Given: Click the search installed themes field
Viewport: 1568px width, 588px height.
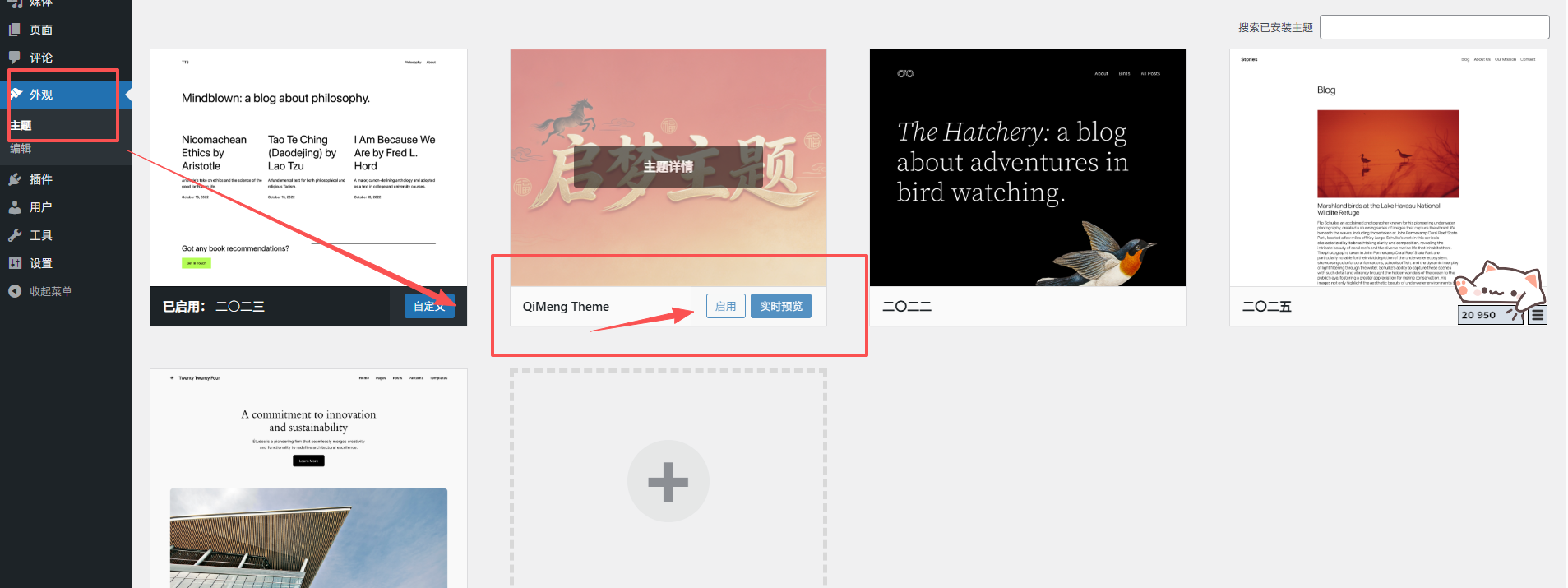Looking at the screenshot, I should [1434, 27].
